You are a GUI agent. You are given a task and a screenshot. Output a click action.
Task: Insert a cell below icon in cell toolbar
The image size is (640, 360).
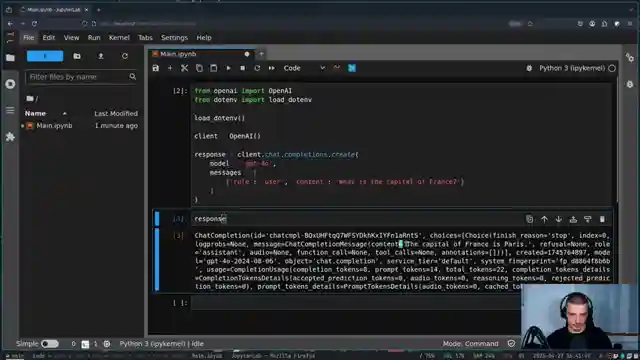pos(587,219)
